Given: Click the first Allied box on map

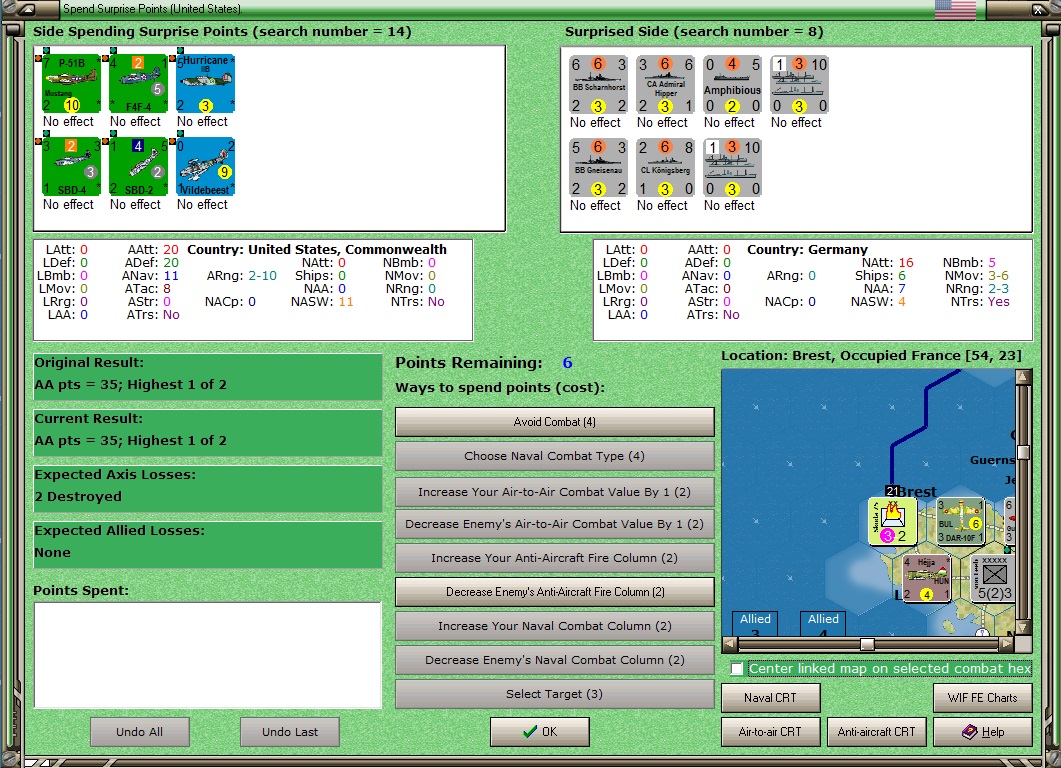Looking at the screenshot, I should point(755,623).
